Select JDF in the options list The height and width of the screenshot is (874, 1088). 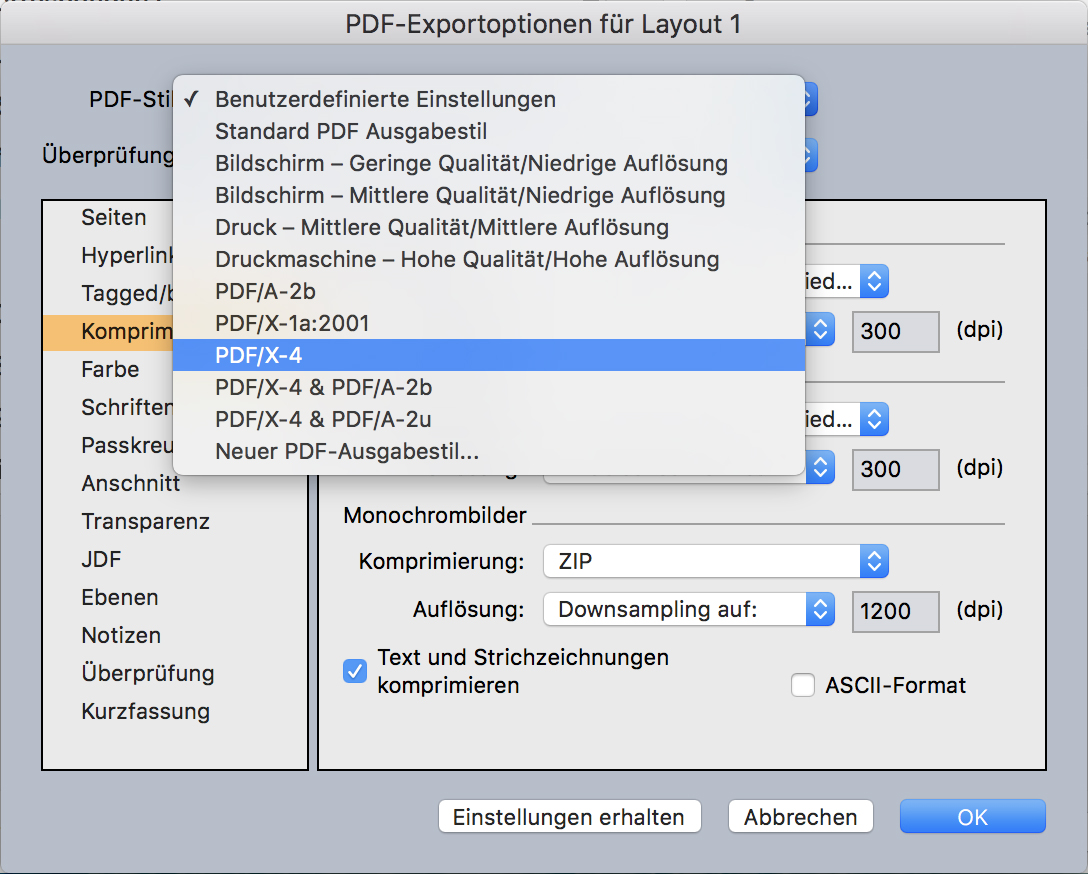(x=101, y=559)
